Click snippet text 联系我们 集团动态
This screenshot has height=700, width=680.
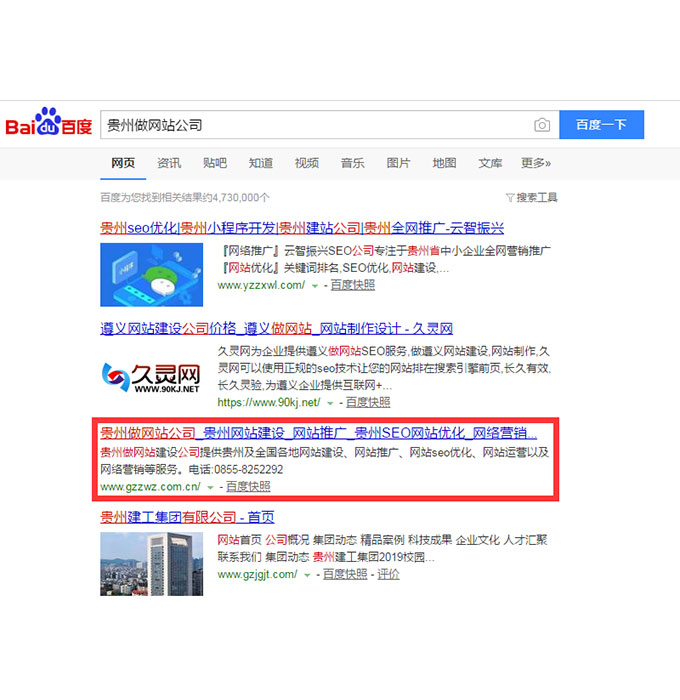[x=263, y=557]
